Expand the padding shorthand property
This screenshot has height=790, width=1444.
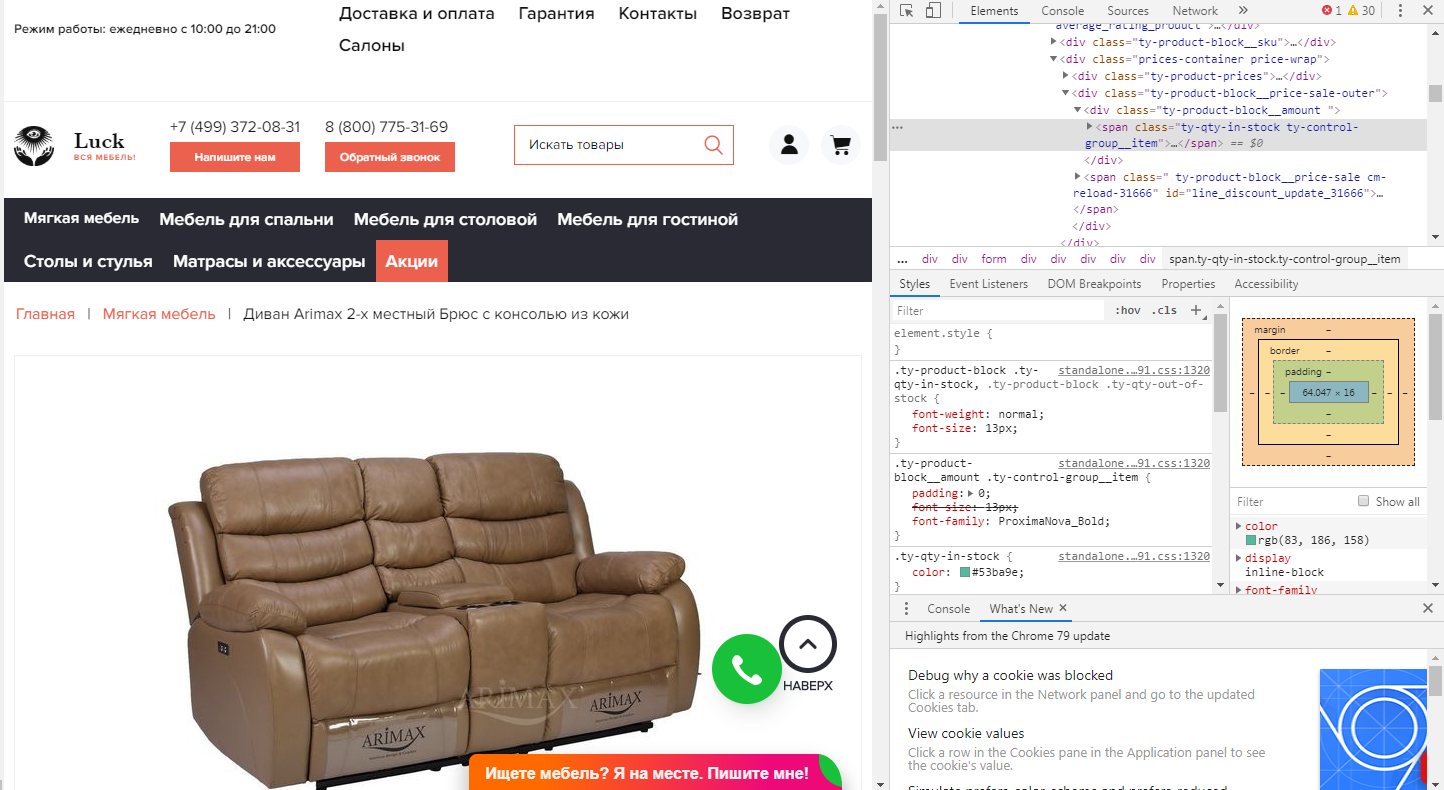click(972, 493)
